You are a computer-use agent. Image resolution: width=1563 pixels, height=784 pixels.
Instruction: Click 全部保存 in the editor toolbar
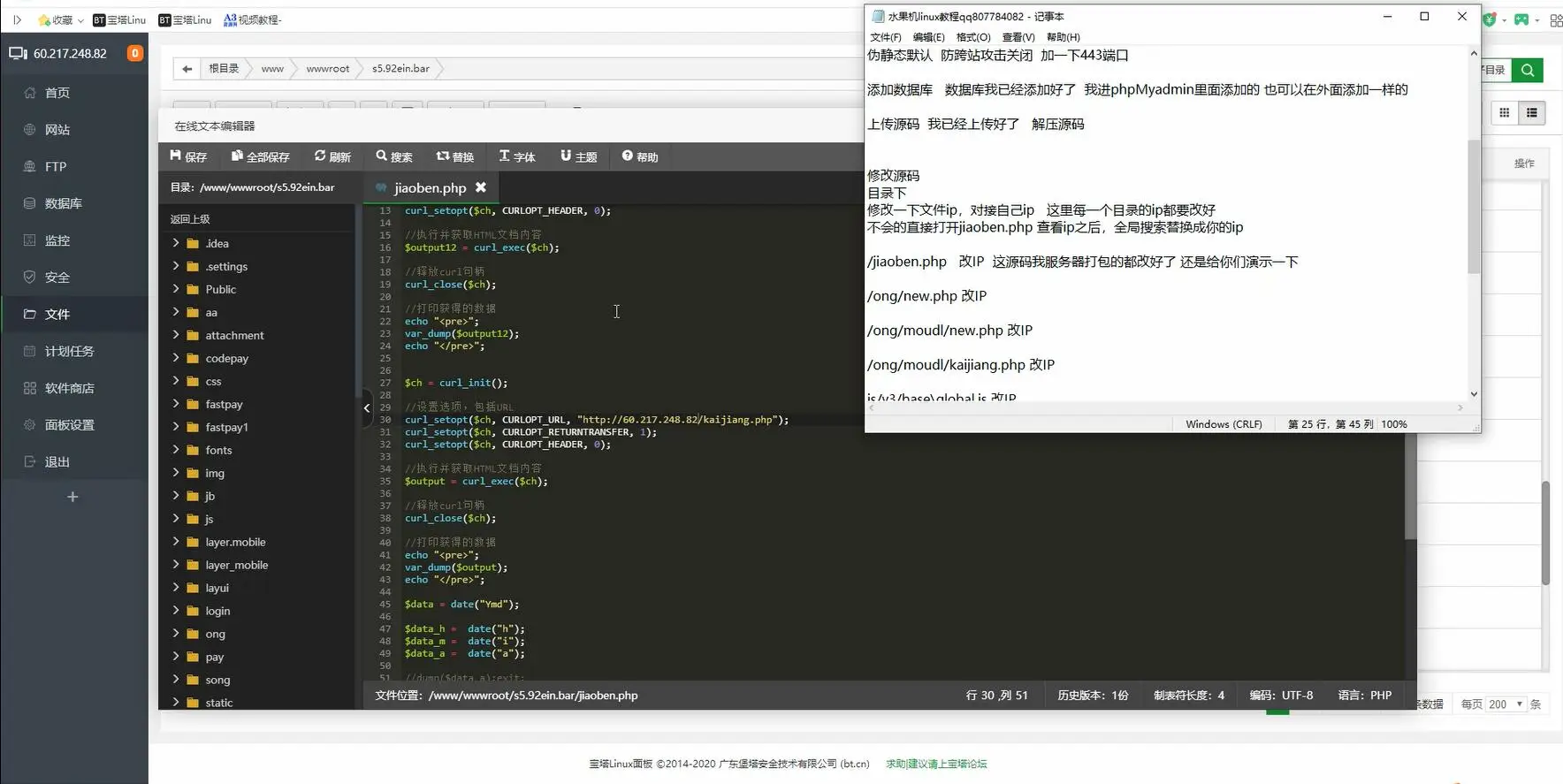pos(261,156)
